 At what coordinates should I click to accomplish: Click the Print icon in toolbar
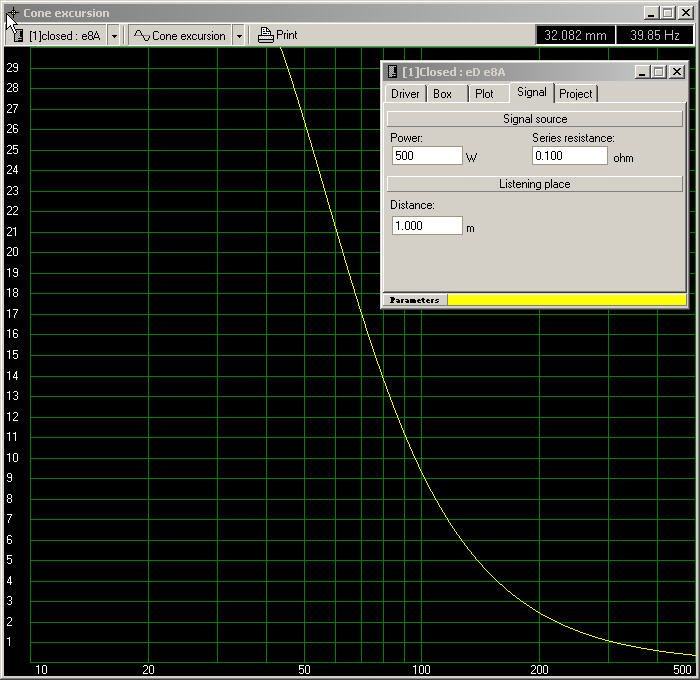265,35
